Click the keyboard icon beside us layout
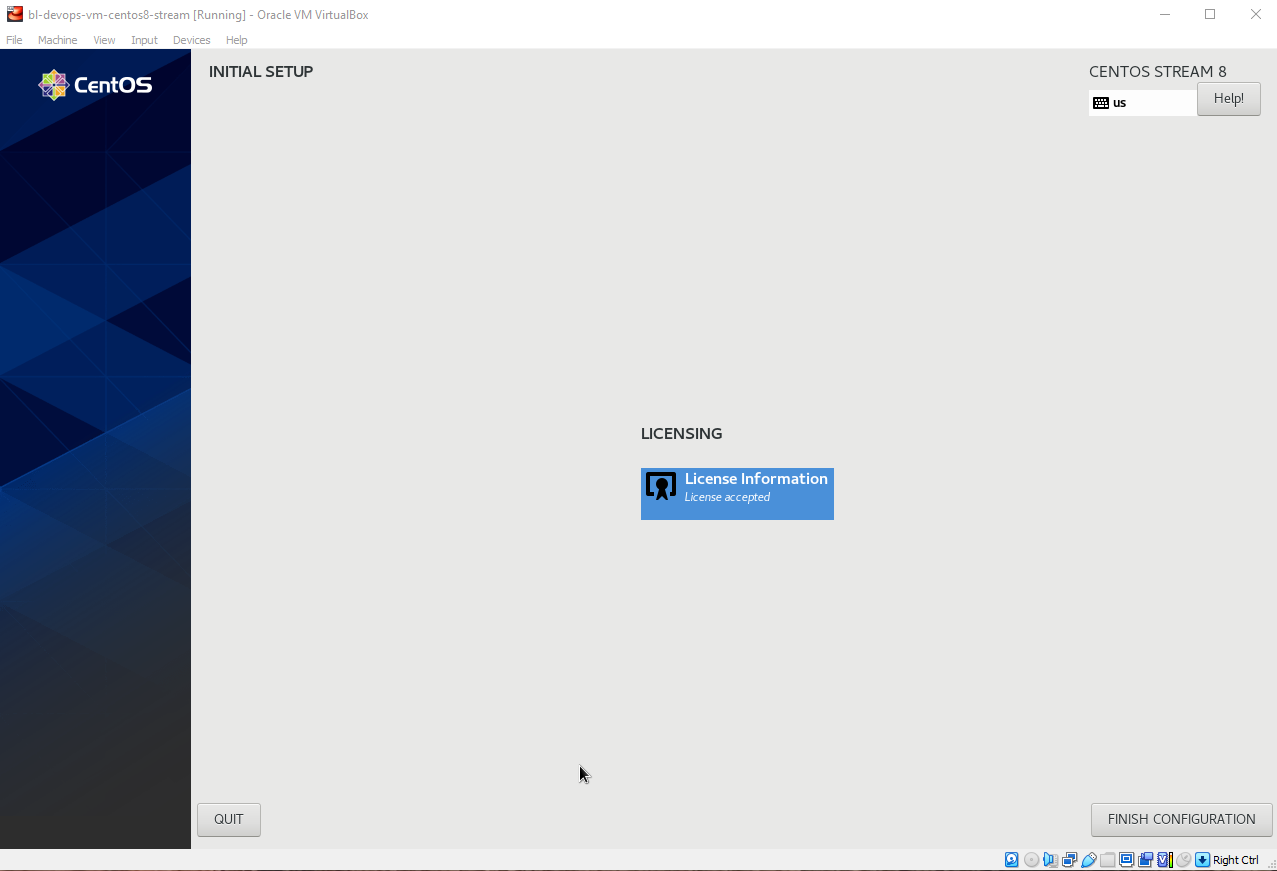 point(1101,103)
